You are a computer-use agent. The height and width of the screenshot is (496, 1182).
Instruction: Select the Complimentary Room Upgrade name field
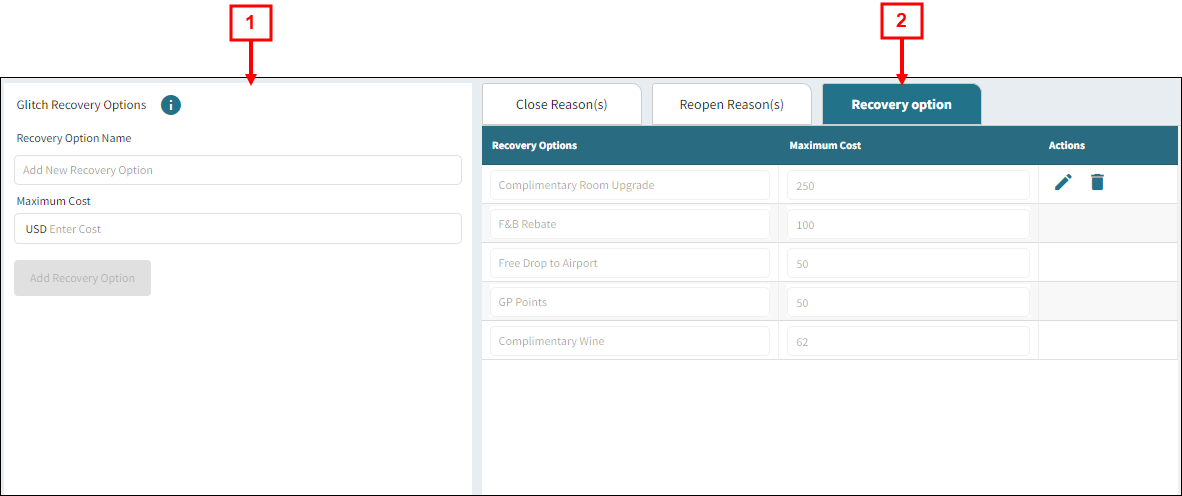click(630, 185)
